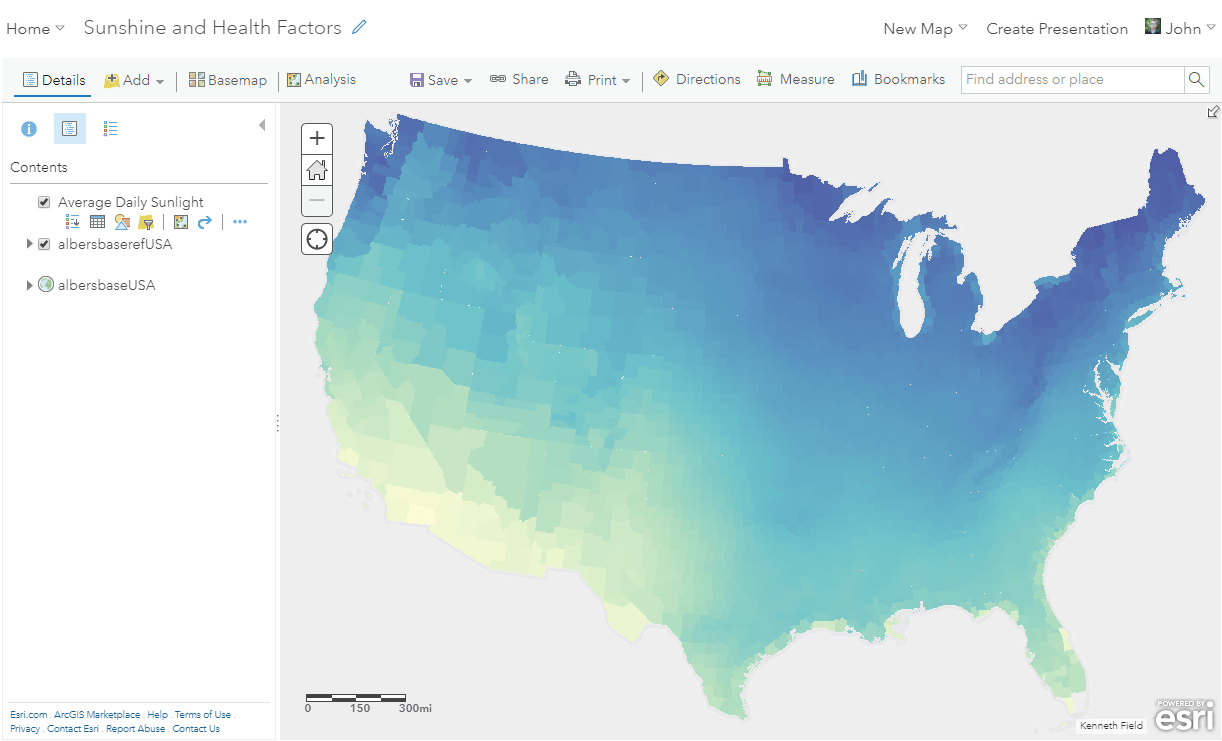The height and width of the screenshot is (741, 1222).
Task: Open the Esri.com link
Action: click(28, 715)
